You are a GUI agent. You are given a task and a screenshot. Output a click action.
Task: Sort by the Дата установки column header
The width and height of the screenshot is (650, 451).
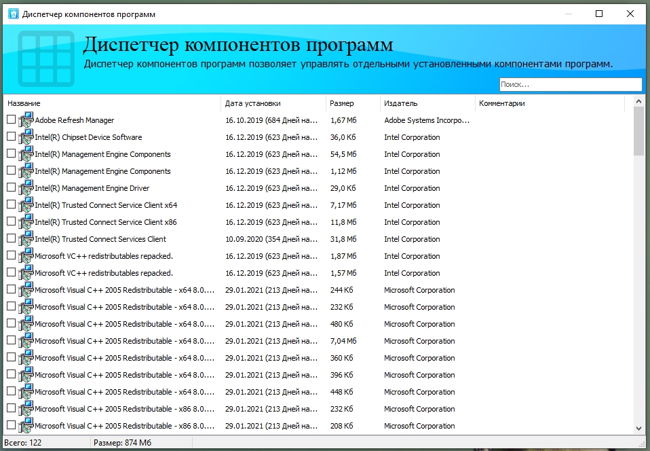point(274,104)
